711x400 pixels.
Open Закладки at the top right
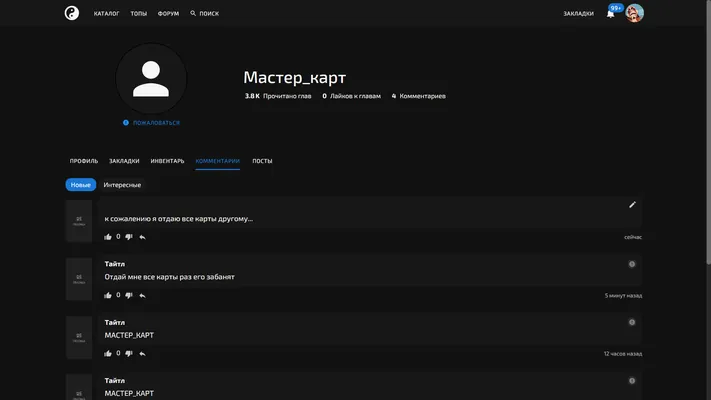(578, 14)
